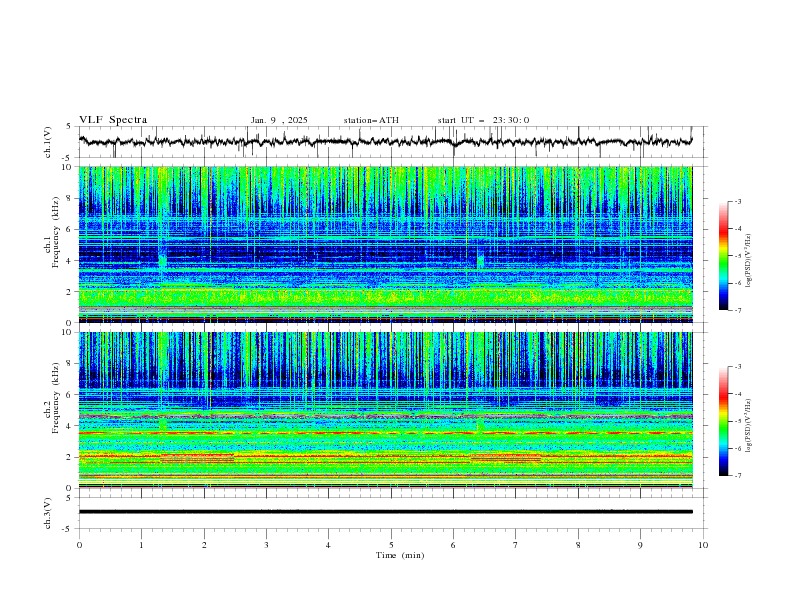Viewport: 792px width, 612px height.
Task: Click ch.2 color bar tick "-6"
Action: 738,448
